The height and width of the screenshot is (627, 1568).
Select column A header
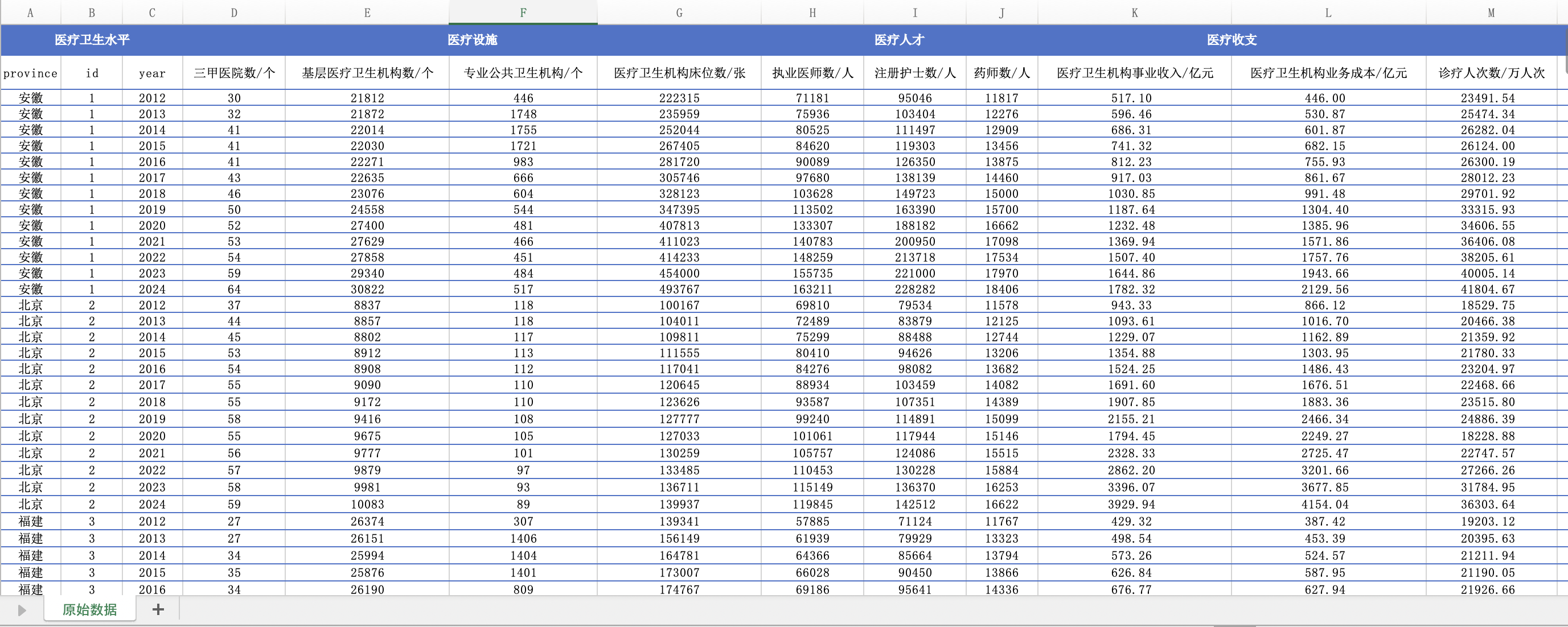30,12
